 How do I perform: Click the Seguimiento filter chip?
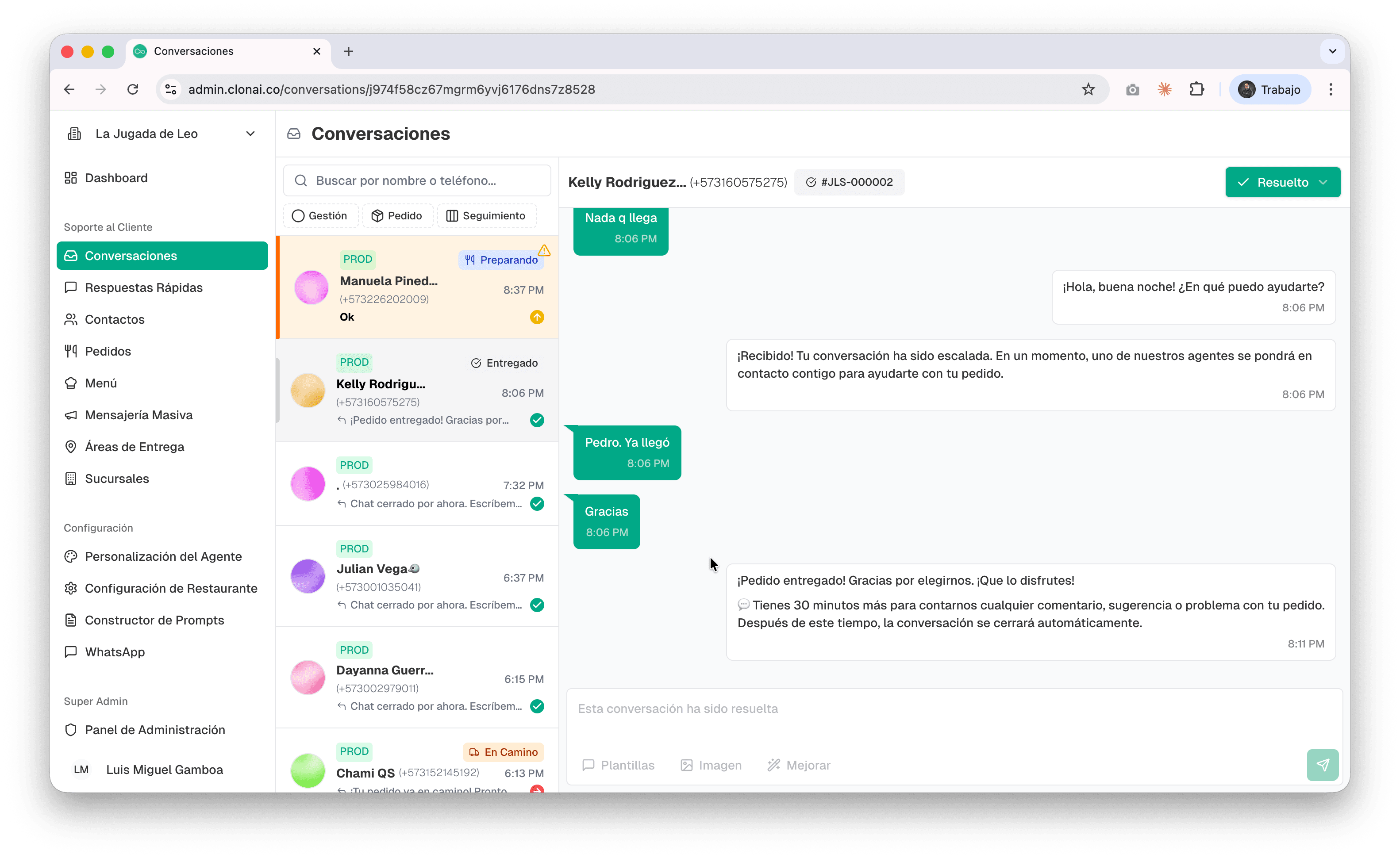click(486, 216)
